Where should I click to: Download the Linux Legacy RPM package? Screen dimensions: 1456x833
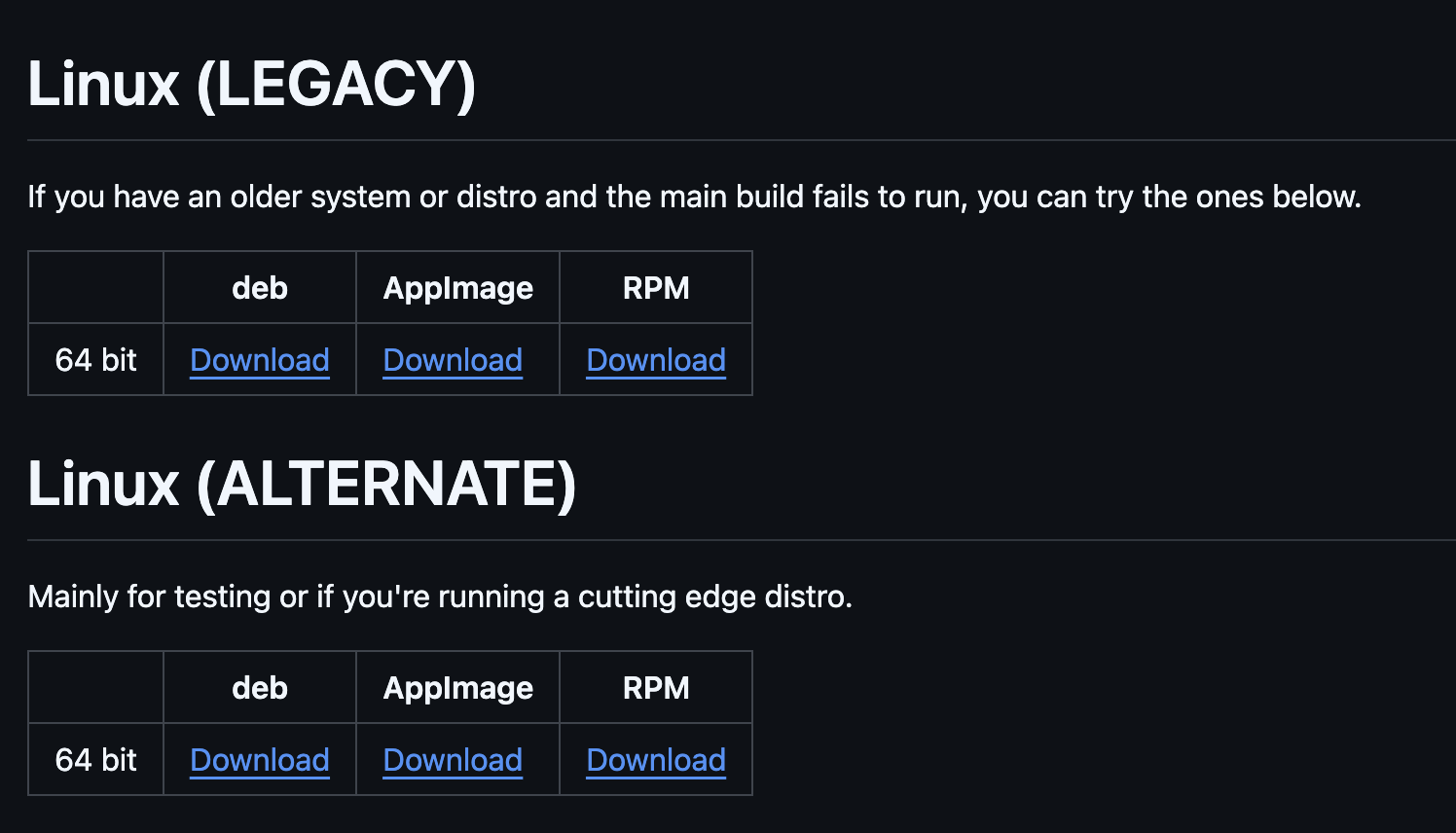pos(656,360)
